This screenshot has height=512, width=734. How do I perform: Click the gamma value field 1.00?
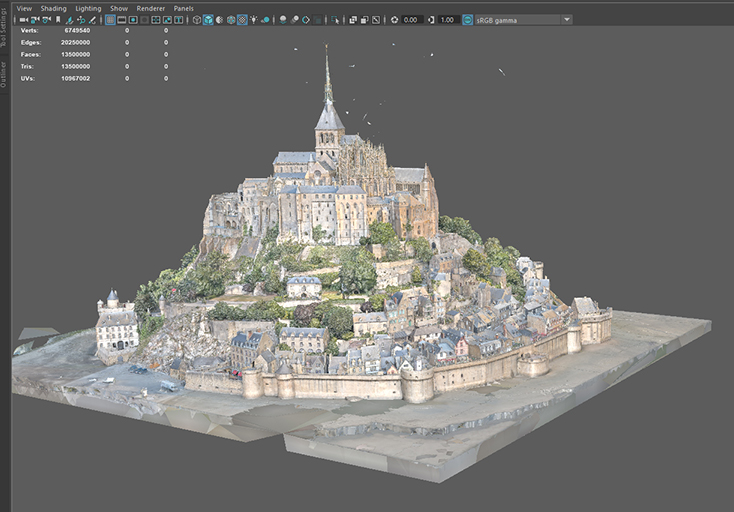point(448,20)
